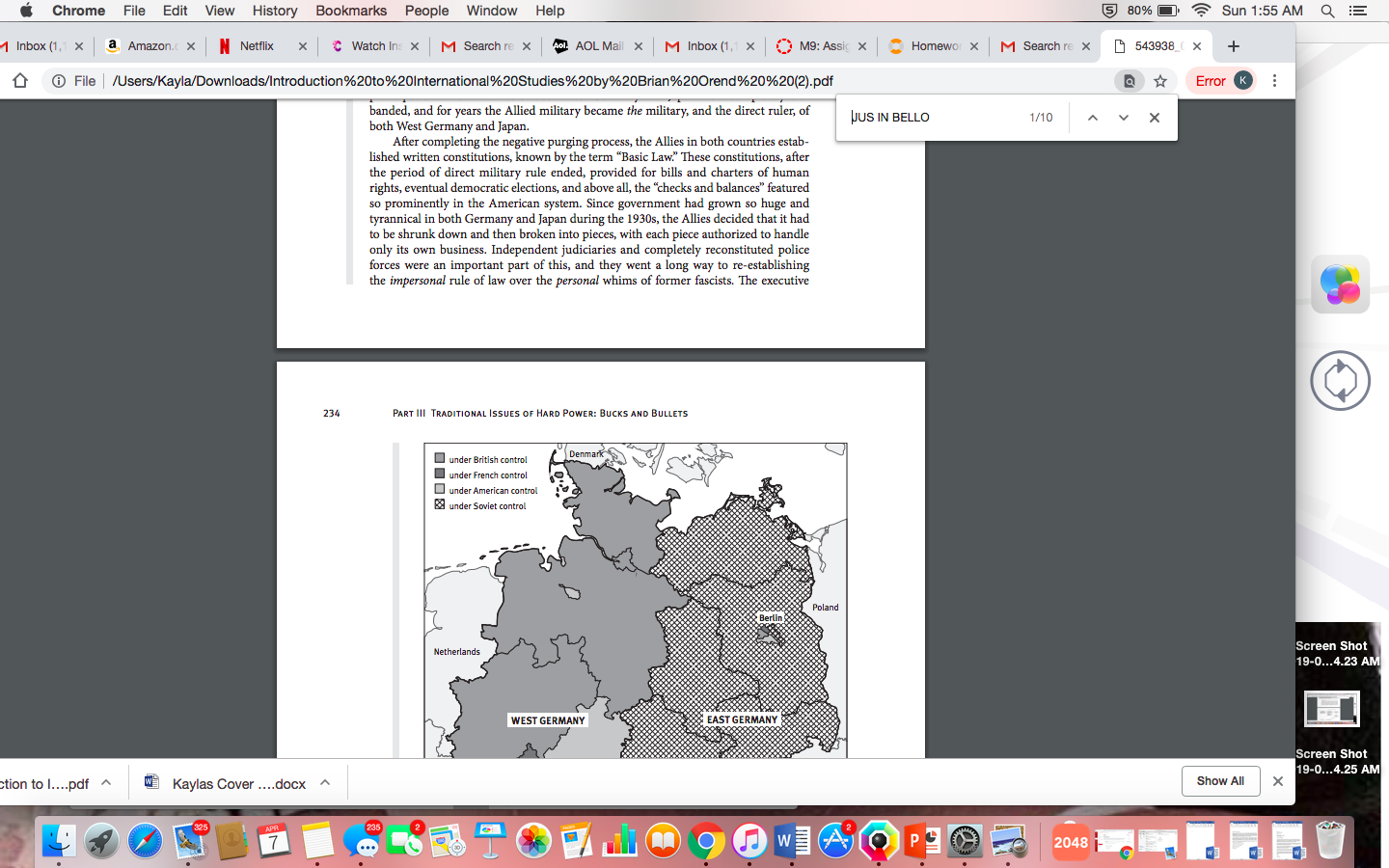Select Screen Shot 4.25 AM thumbnail on desktop
The image size is (1389, 868).
pyautogui.click(x=1332, y=710)
